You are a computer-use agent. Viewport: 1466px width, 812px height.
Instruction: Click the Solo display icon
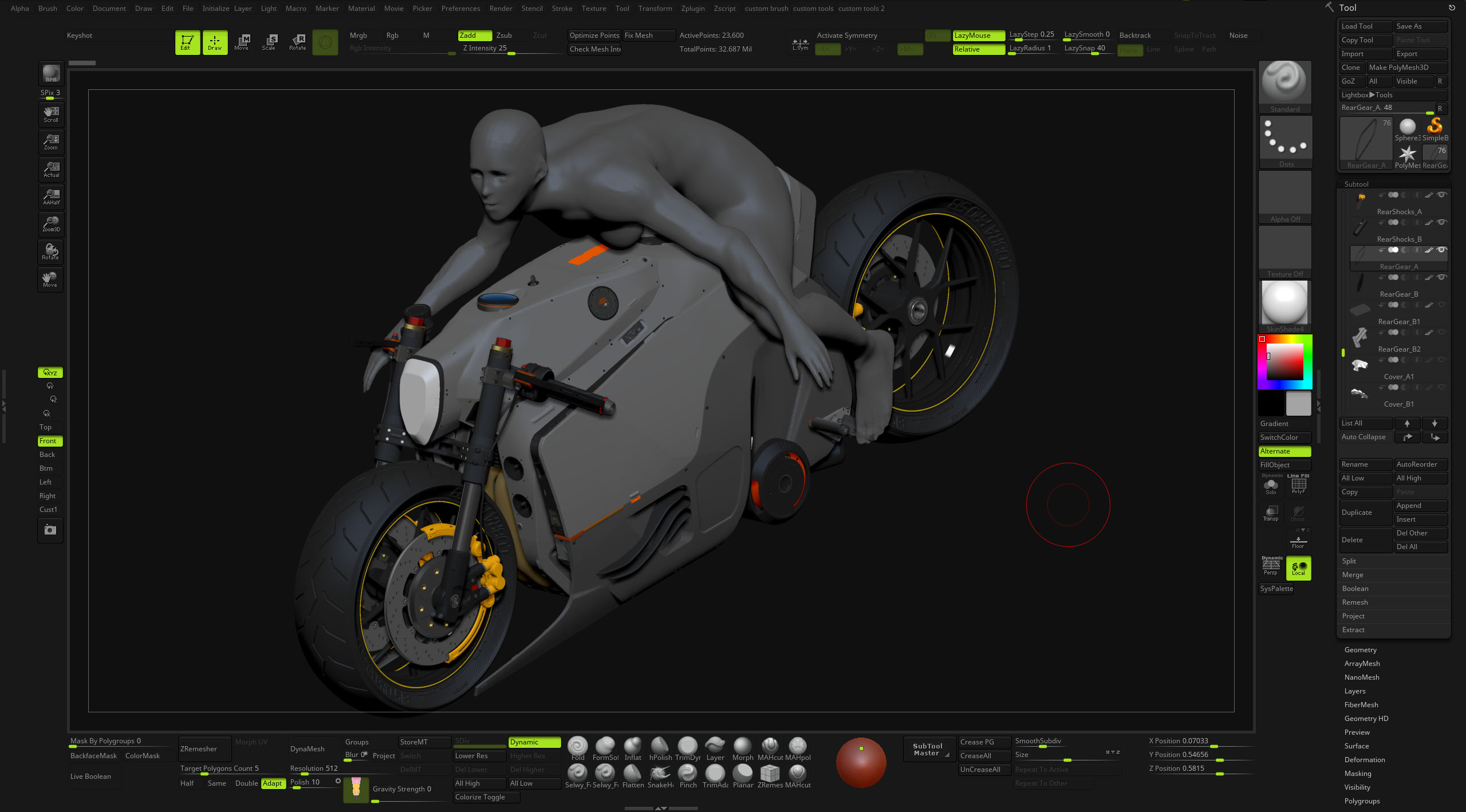pyautogui.click(x=1271, y=486)
